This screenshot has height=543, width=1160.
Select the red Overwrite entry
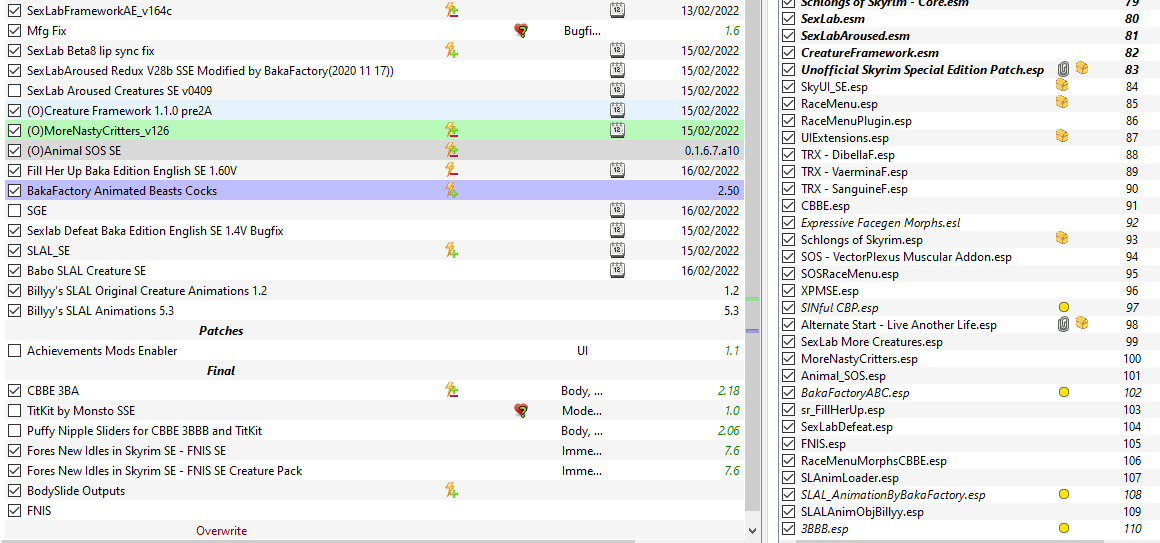221,530
